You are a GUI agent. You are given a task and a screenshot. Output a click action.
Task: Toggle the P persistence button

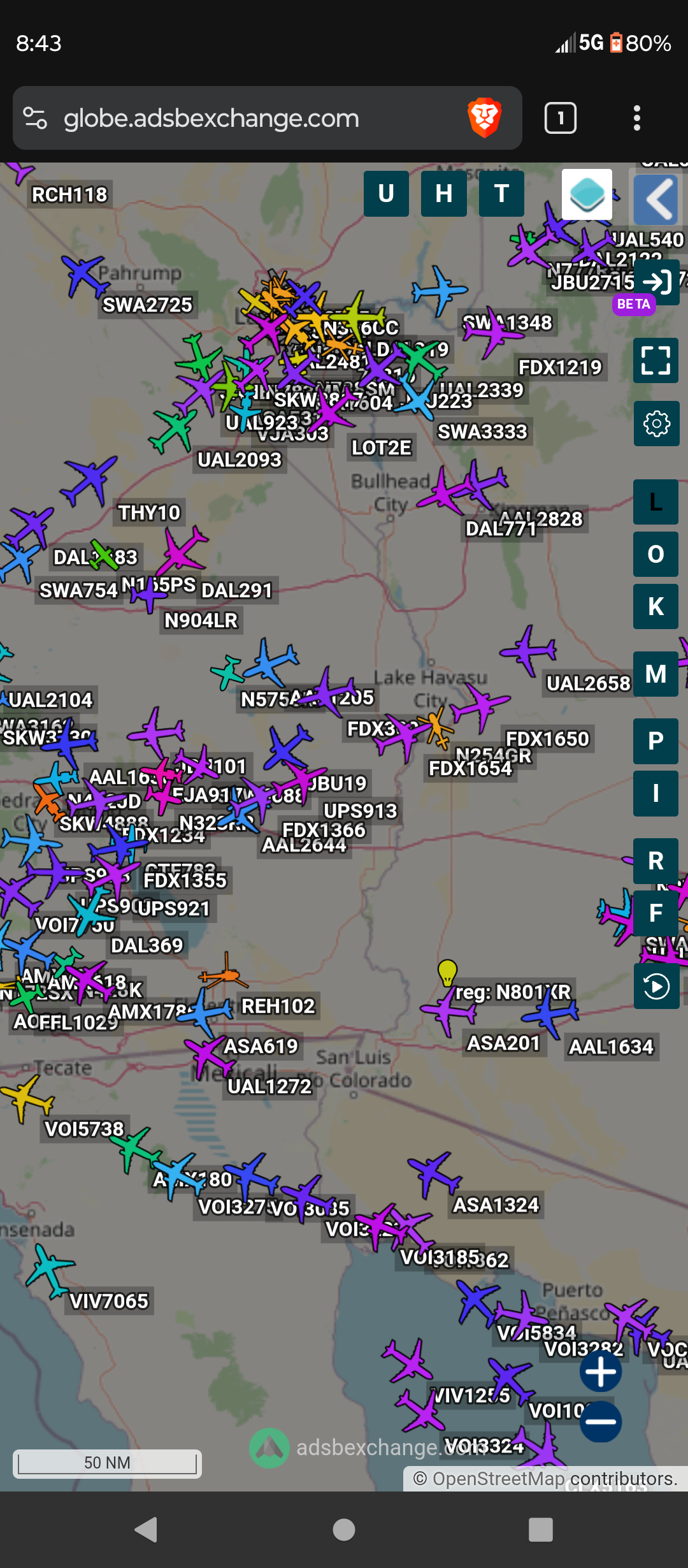(656, 741)
